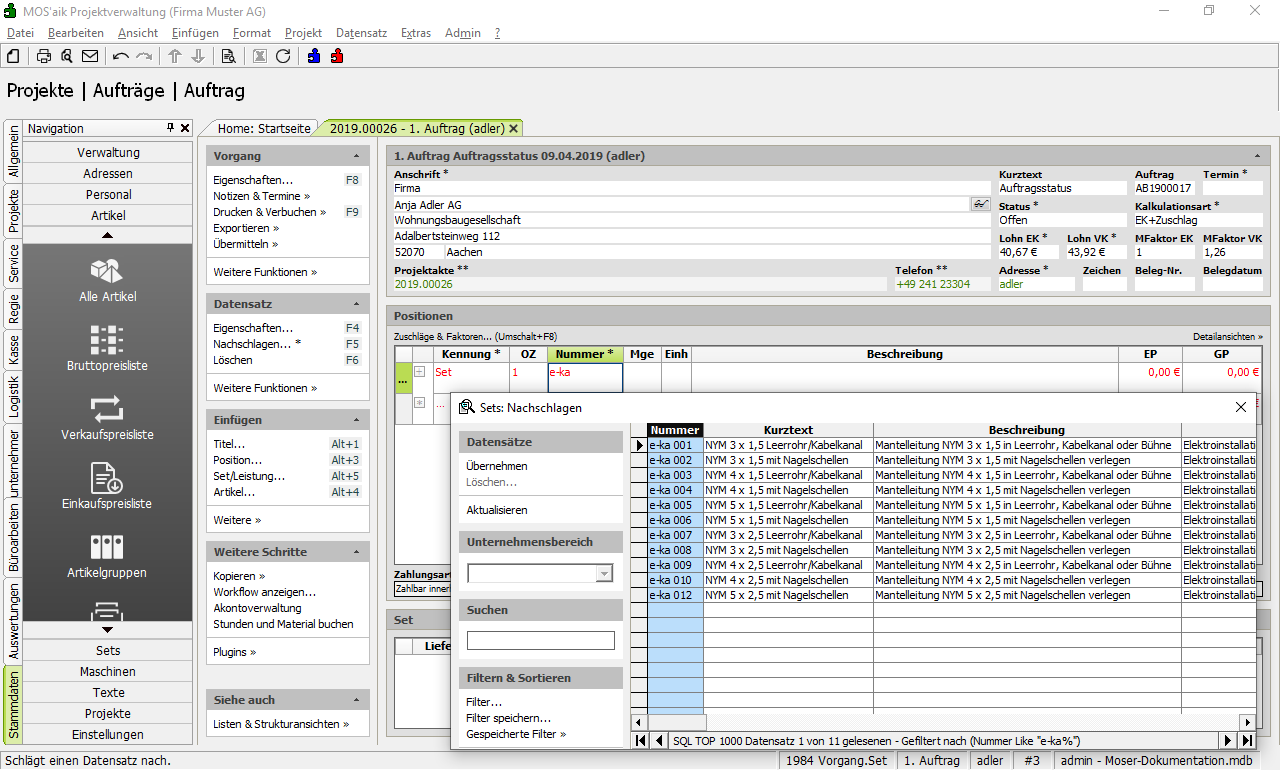Collapse the Einfügen panel section
Screen dimensions: 1280x770
click(357, 421)
